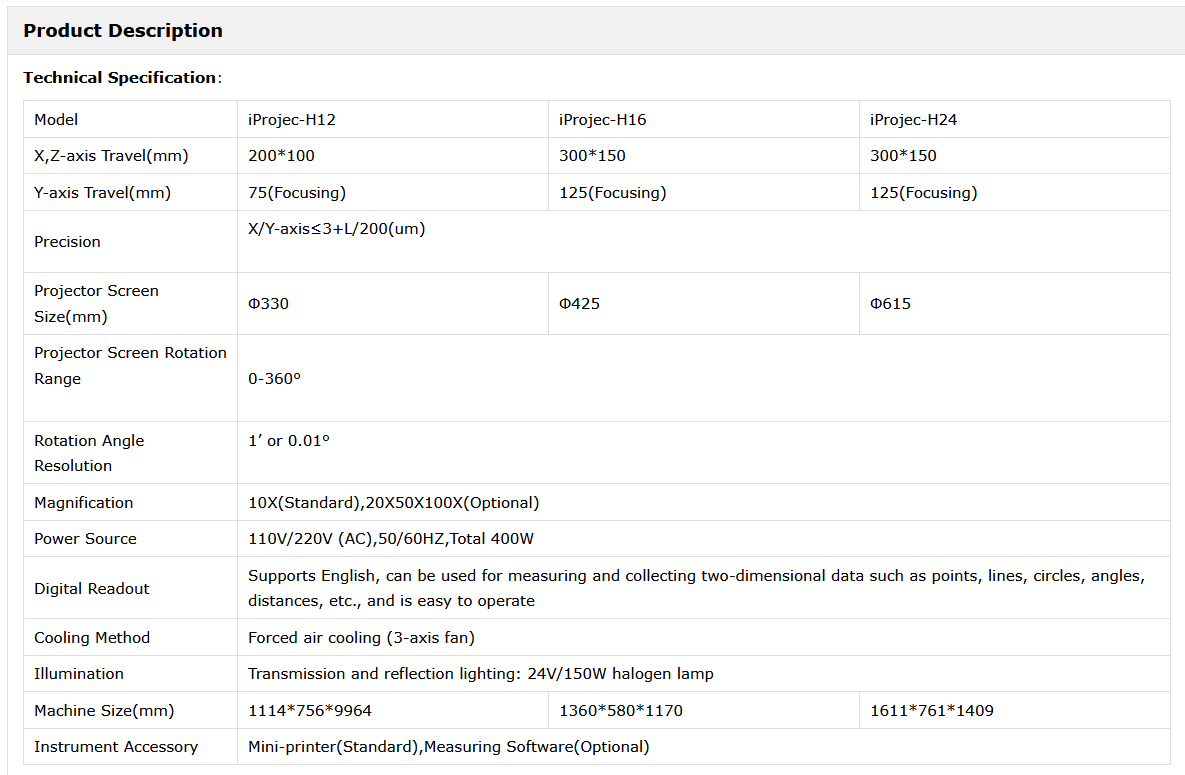Click the Magnification options text
Viewport: 1185px width, 775px height.
tap(394, 503)
